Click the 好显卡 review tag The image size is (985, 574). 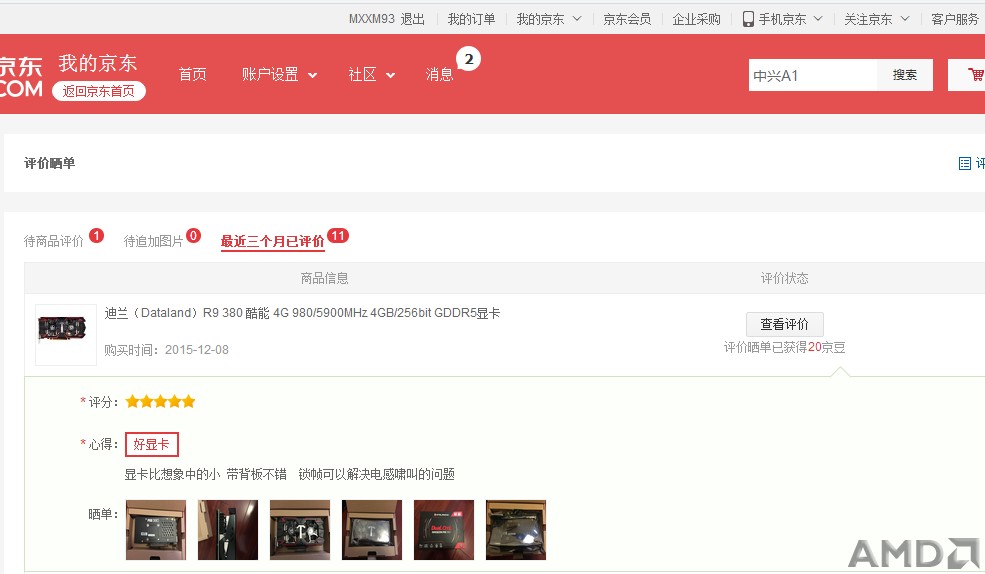click(151, 445)
